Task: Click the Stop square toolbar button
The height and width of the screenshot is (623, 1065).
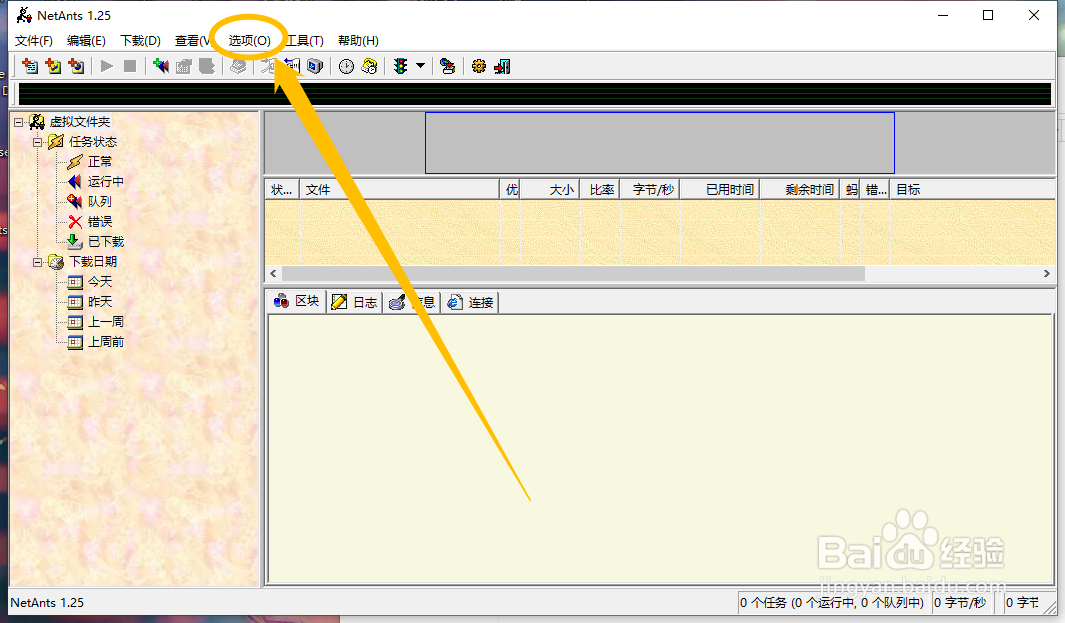Action: point(130,66)
